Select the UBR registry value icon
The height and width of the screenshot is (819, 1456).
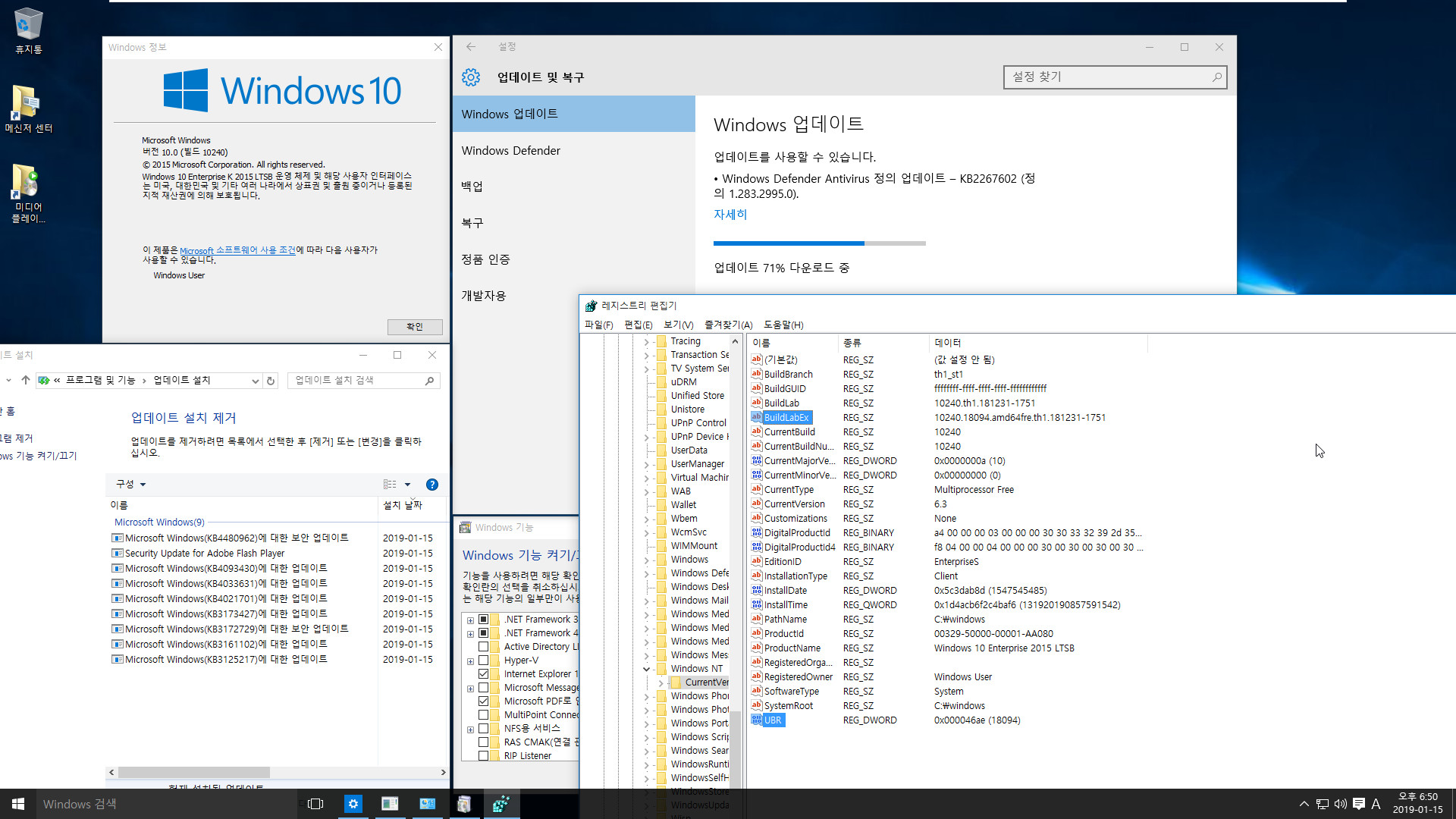756,720
